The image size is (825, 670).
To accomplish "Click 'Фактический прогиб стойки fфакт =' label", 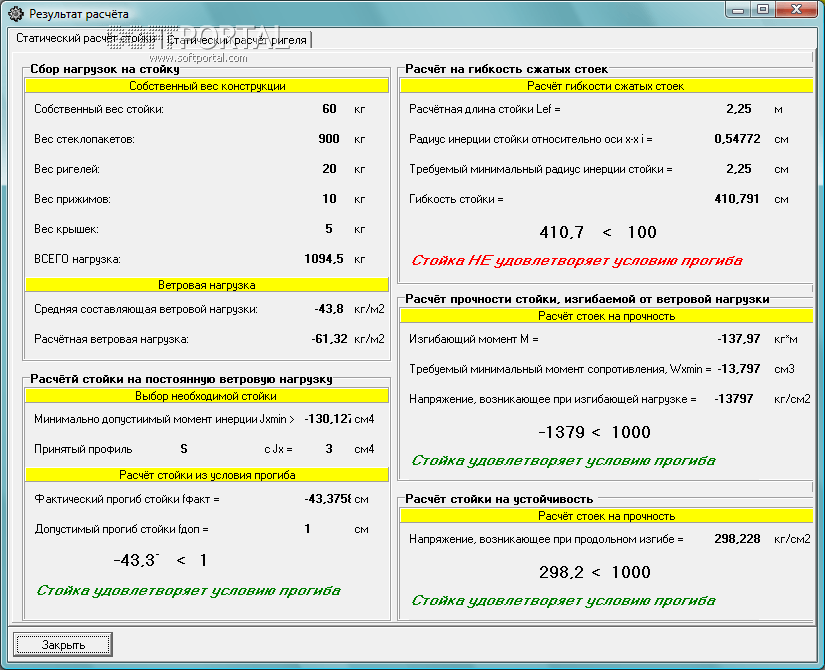I will point(127,499).
